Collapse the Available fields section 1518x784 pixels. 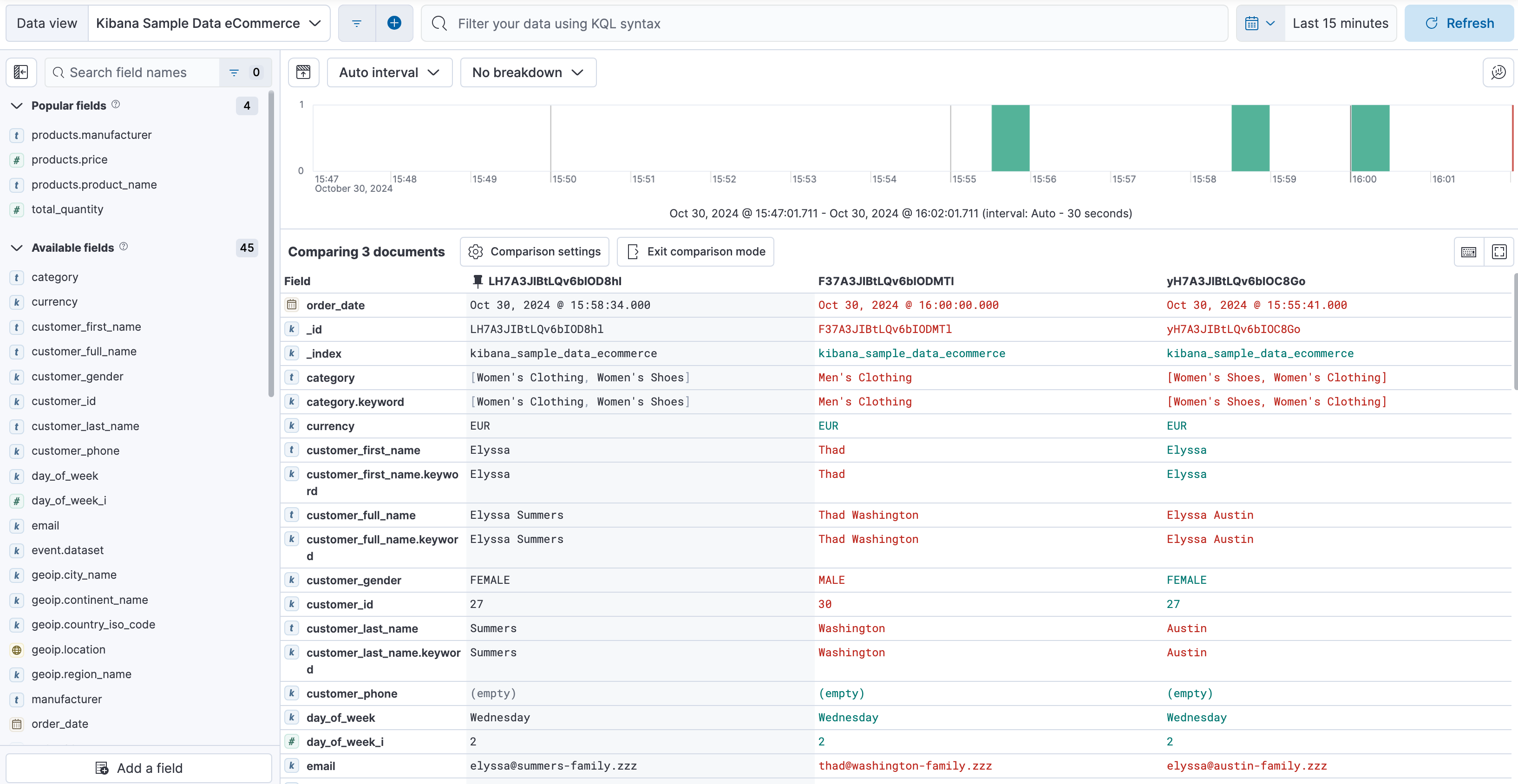point(17,248)
